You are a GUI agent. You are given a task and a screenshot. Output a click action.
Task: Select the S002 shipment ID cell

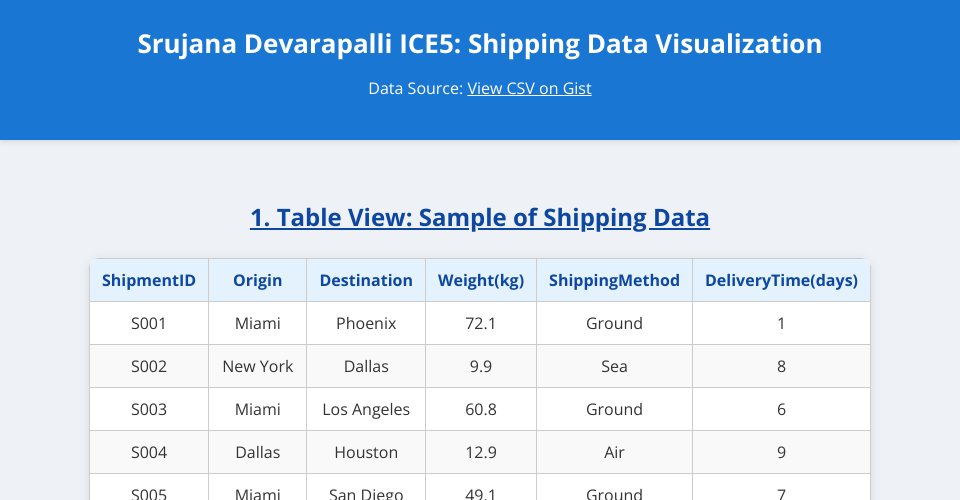click(149, 366)
